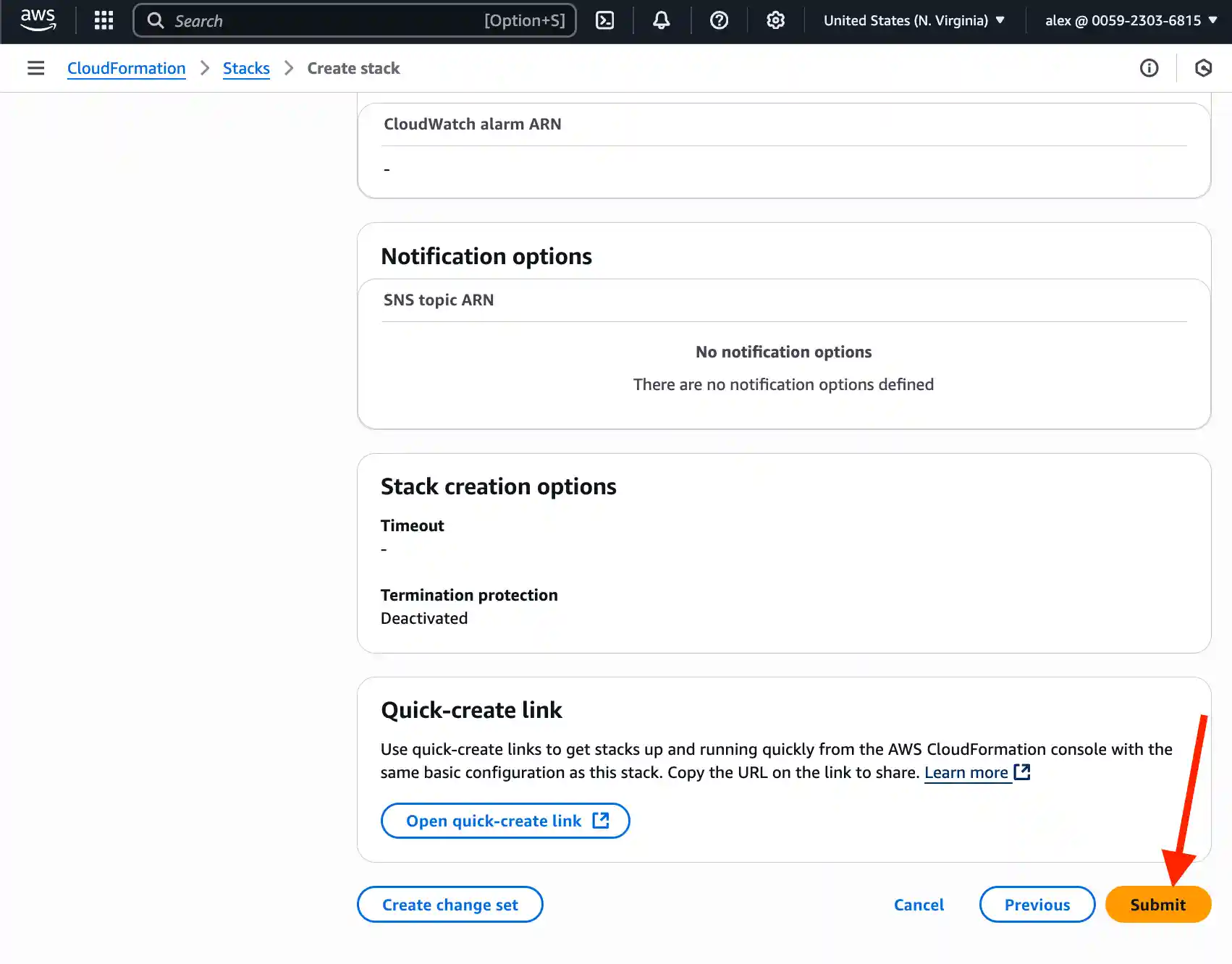Click the external link icon beside Learn more
Image resolution: width=1232 pixels, height=964 pixels.
coord(1022,772)
